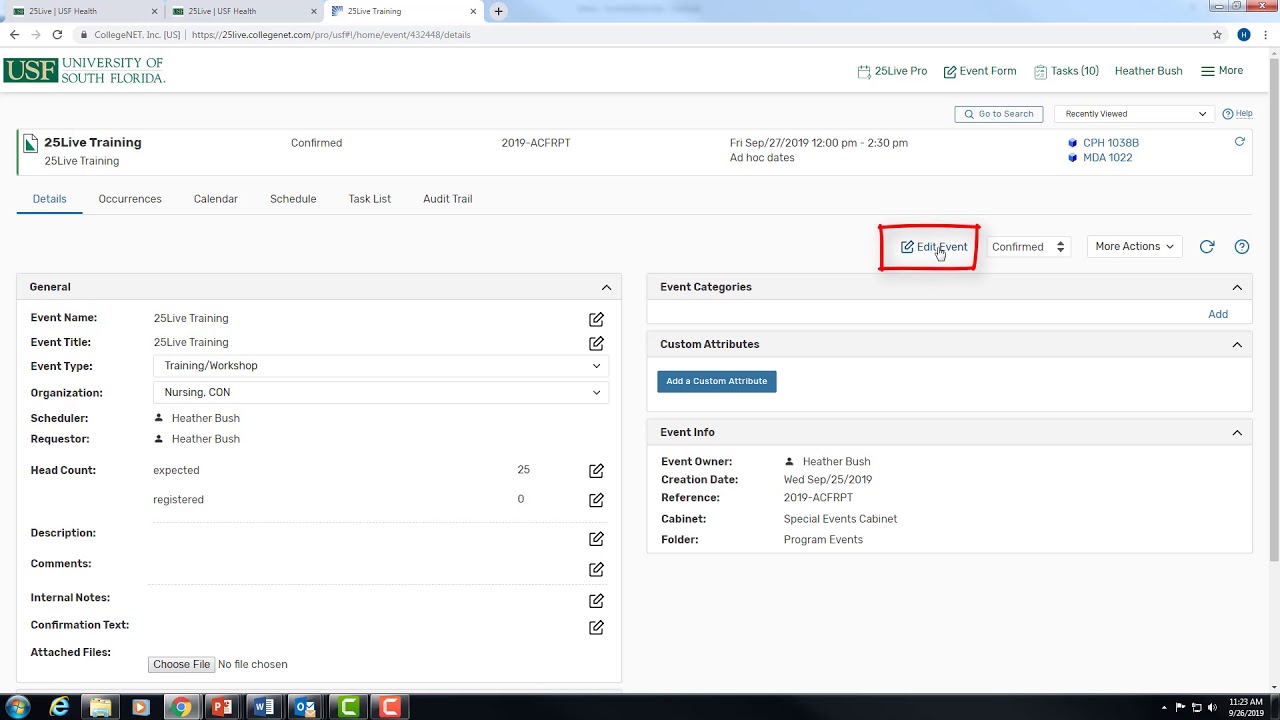This screenshot has height=720, width=1280.
Task: Open the MDA 1022 location link
Action: point(1108,158)
